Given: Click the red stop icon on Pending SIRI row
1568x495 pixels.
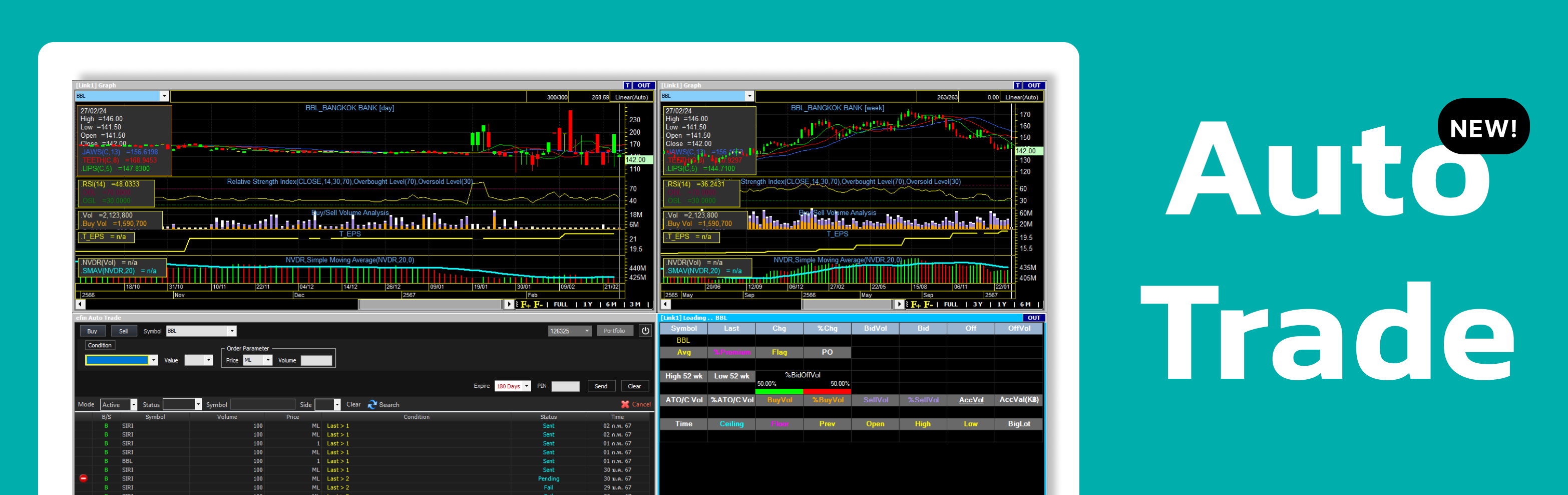Looking at the screenshot, I should click(x=84, y=478).
